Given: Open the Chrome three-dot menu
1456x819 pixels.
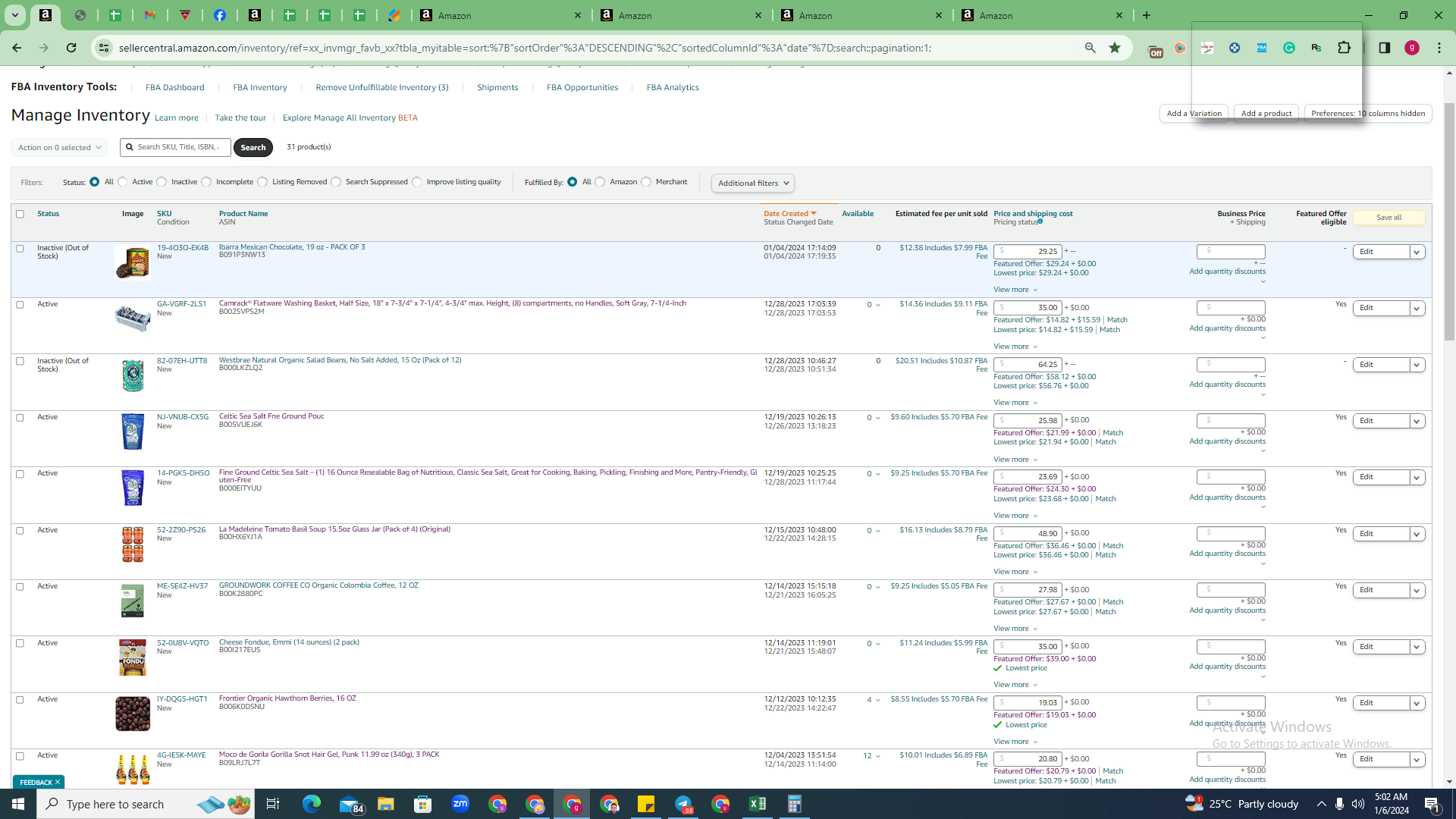Looking at the screenshot, I should (x=1439, y=48).
